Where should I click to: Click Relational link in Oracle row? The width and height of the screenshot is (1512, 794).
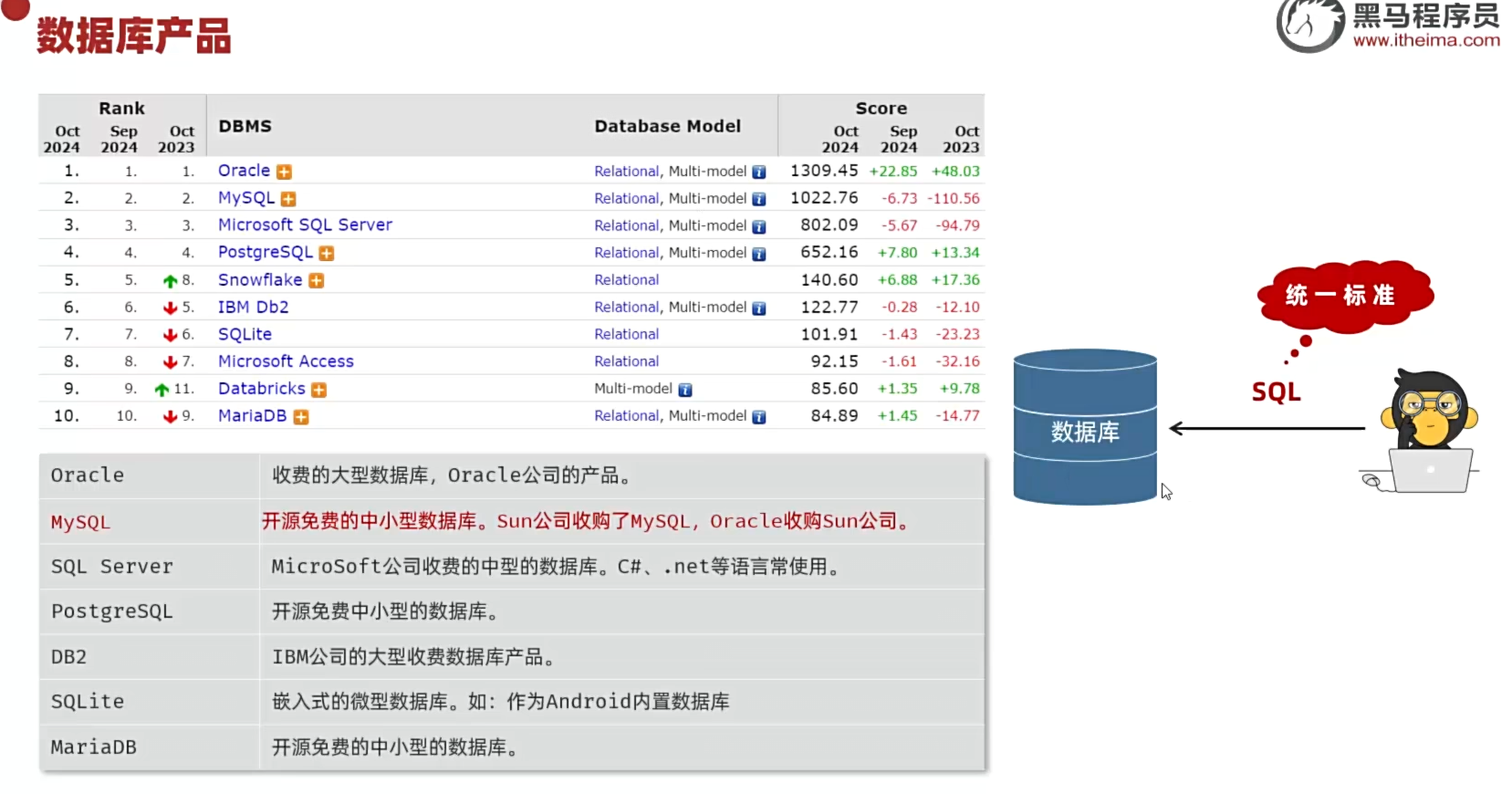[x=627, y=172]
